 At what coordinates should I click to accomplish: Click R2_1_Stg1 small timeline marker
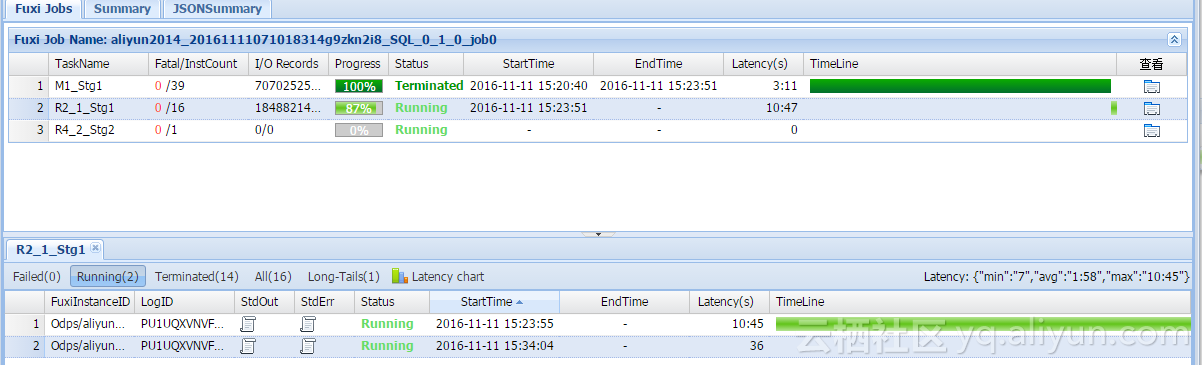1114,108
